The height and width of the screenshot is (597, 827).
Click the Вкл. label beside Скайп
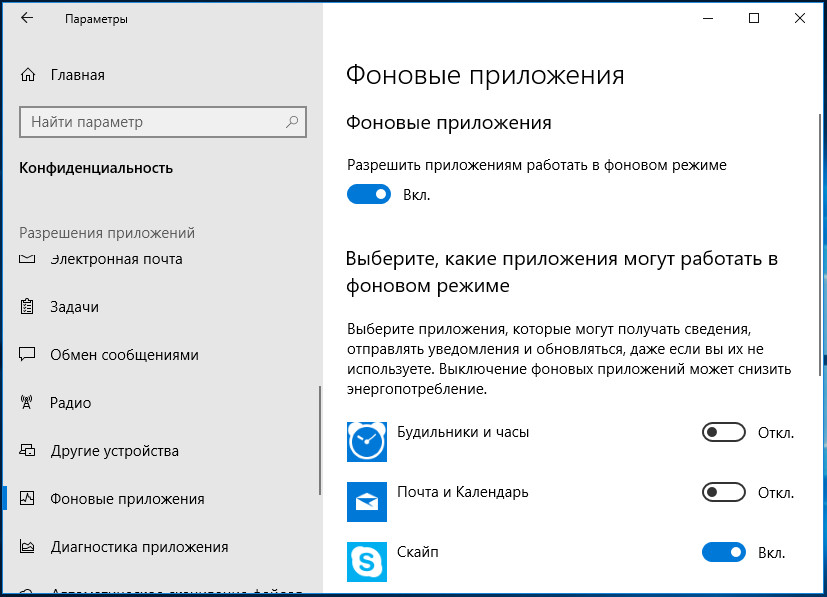[x=772, y=553]
